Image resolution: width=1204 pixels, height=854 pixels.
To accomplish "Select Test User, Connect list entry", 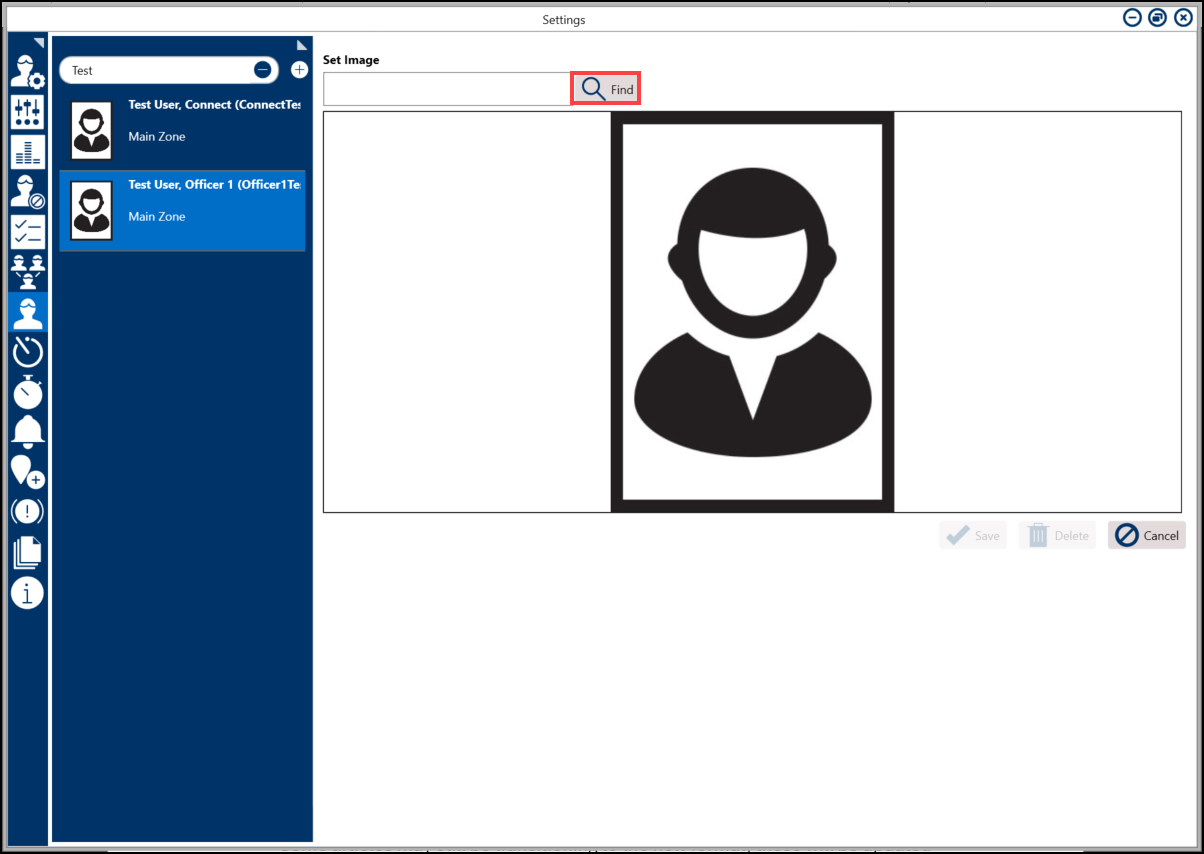I will [182, 130].
